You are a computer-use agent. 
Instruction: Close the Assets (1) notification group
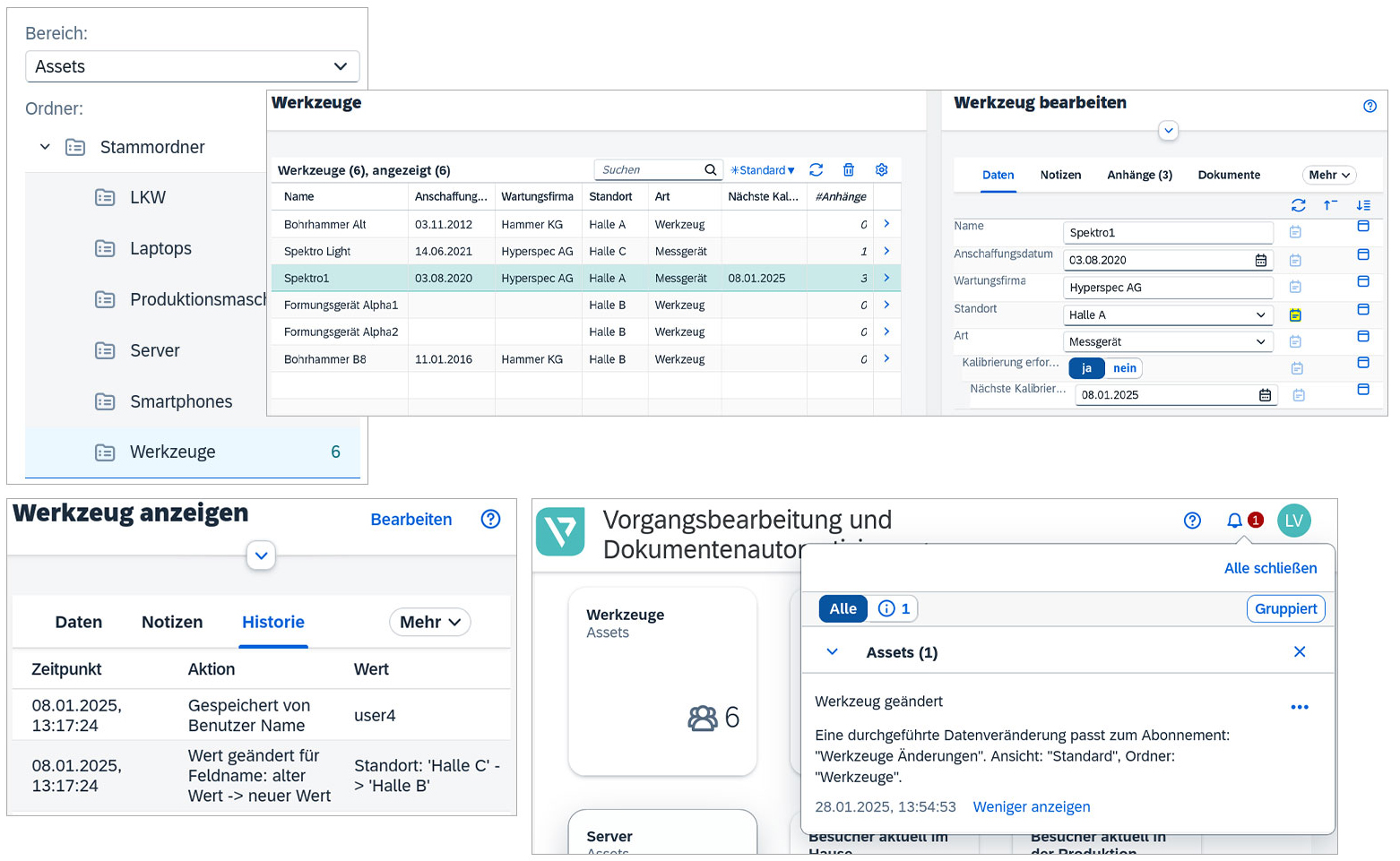[x=1299, y=651]
